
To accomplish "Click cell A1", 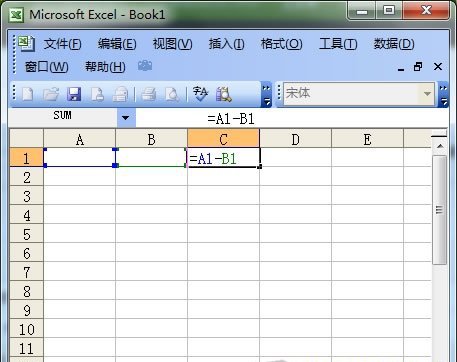I will tap(79, 157).
